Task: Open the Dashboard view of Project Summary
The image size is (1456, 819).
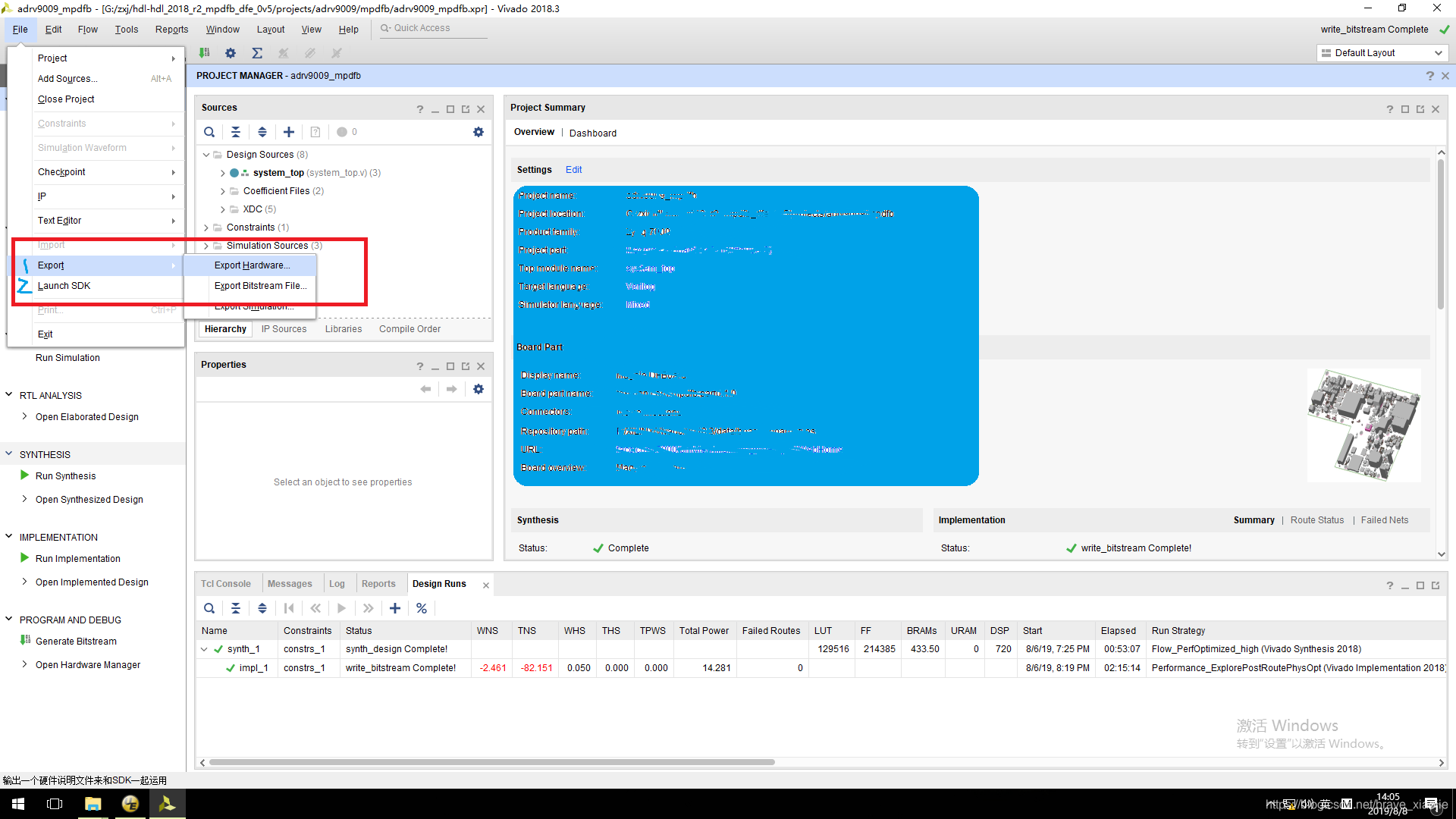Action: [x=592, y=133]
